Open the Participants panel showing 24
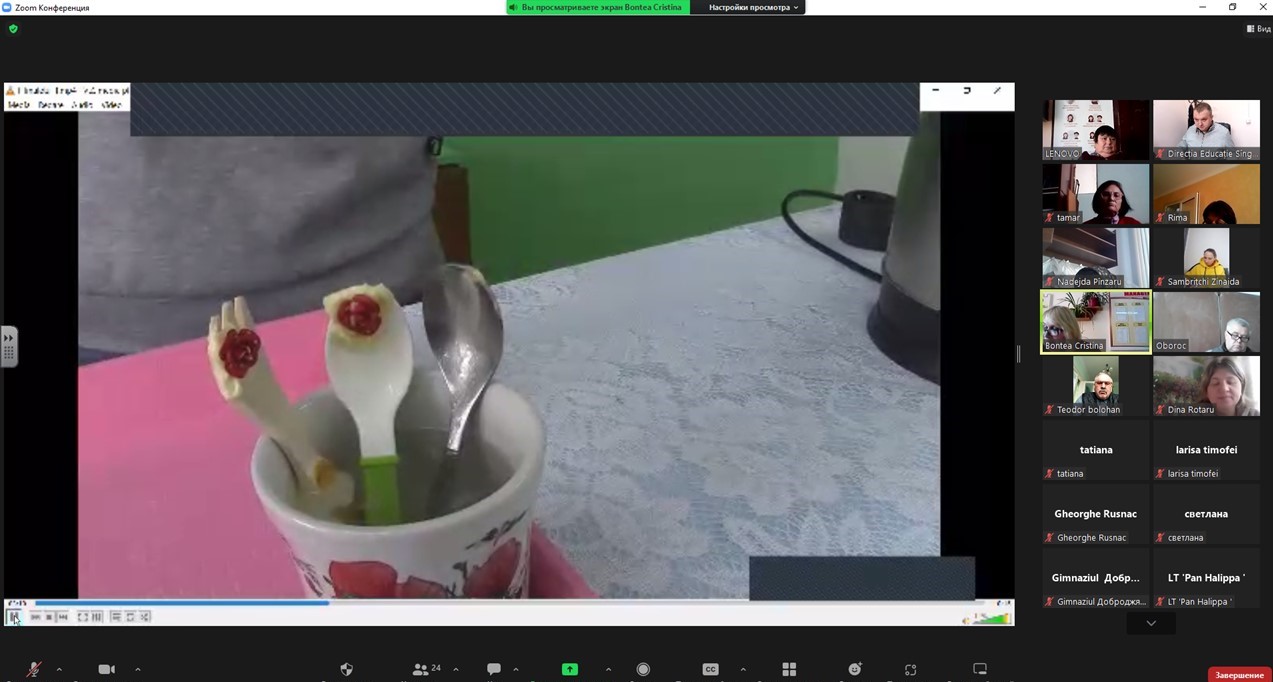 pyautogui.click(x=427, y=669)
